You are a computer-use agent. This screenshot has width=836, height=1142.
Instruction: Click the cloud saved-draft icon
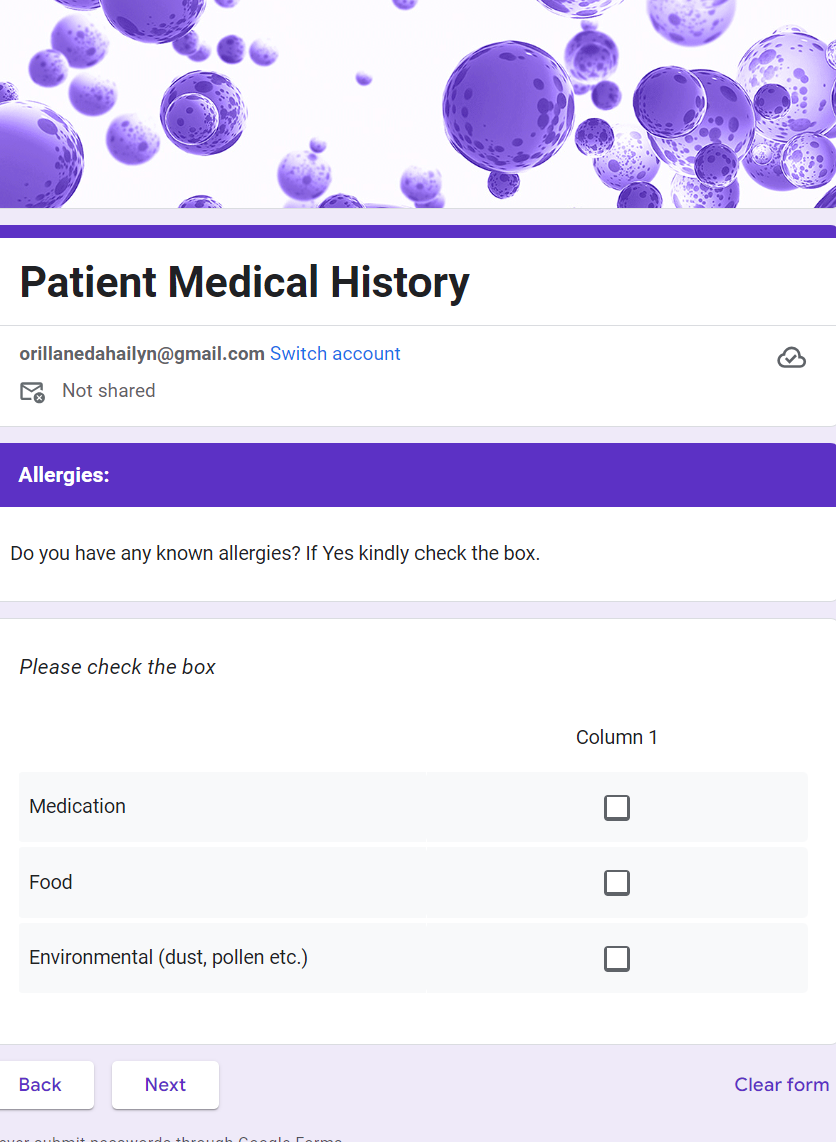click(x=791, y=358)
